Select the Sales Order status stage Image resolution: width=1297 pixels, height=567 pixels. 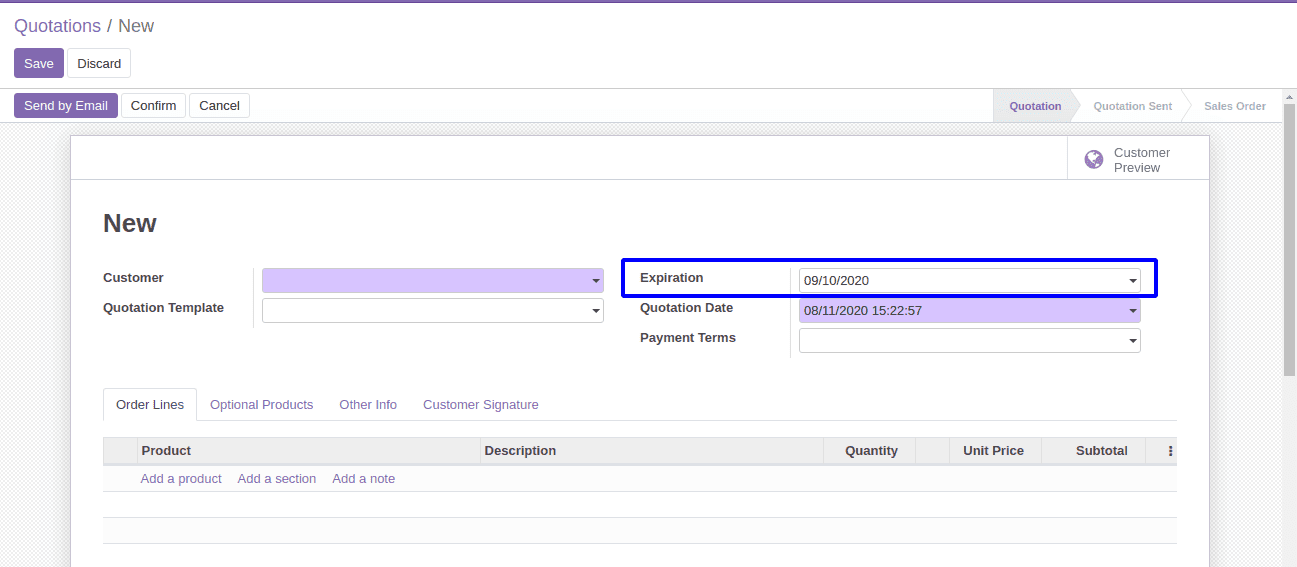1235,106
